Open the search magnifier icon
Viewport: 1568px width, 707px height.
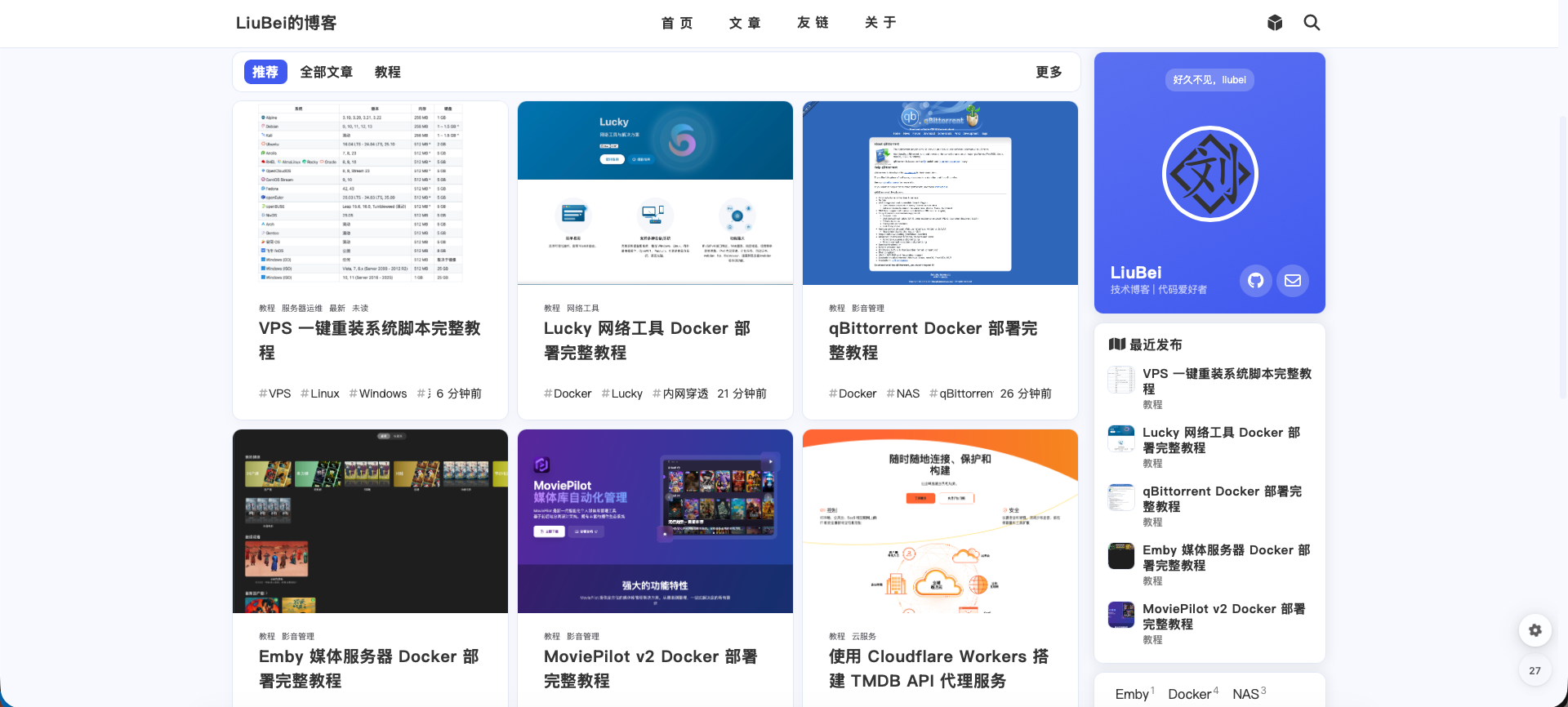pyautogui.click(x=1312, y=23)
